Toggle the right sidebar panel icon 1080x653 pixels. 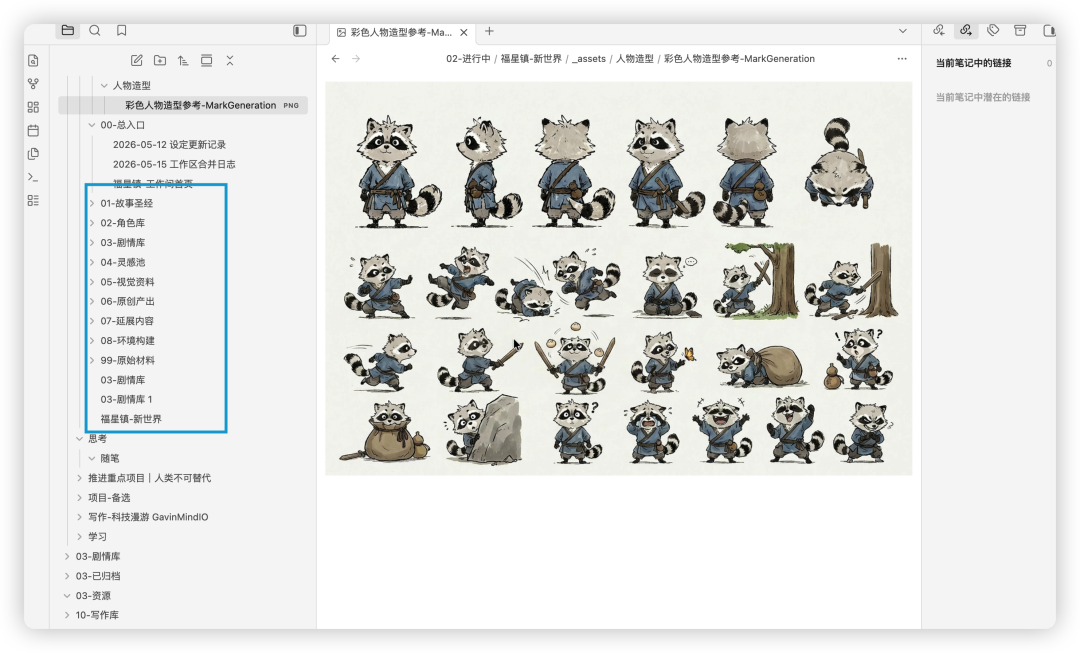point(1048,30)
